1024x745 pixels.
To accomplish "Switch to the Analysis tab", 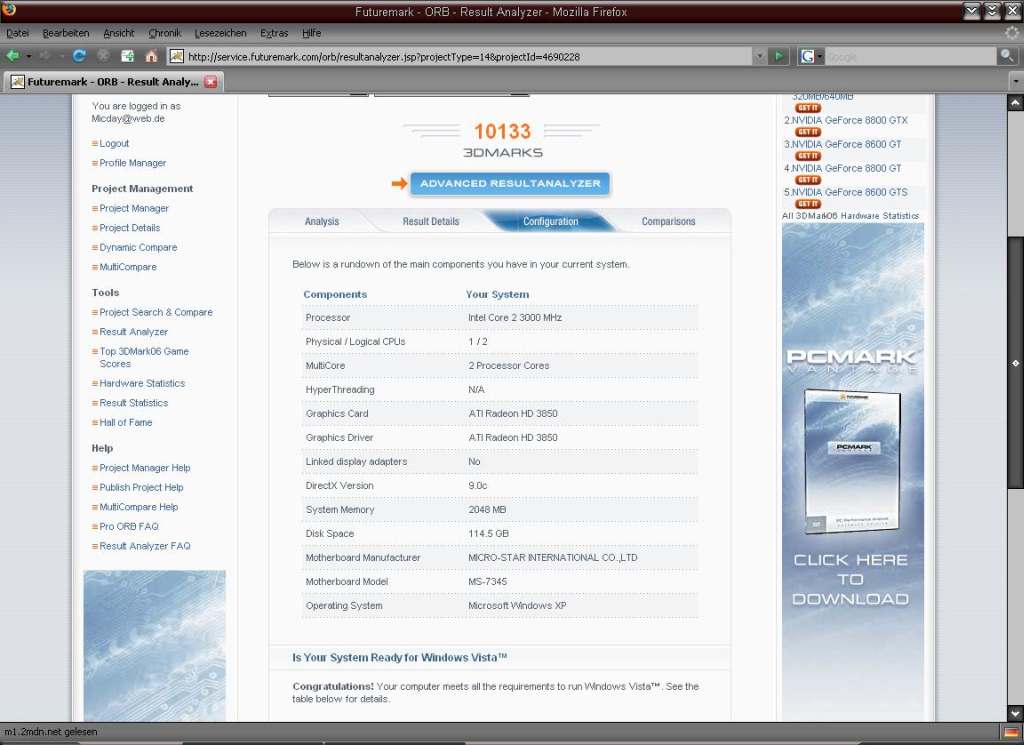I will [321, 221].
